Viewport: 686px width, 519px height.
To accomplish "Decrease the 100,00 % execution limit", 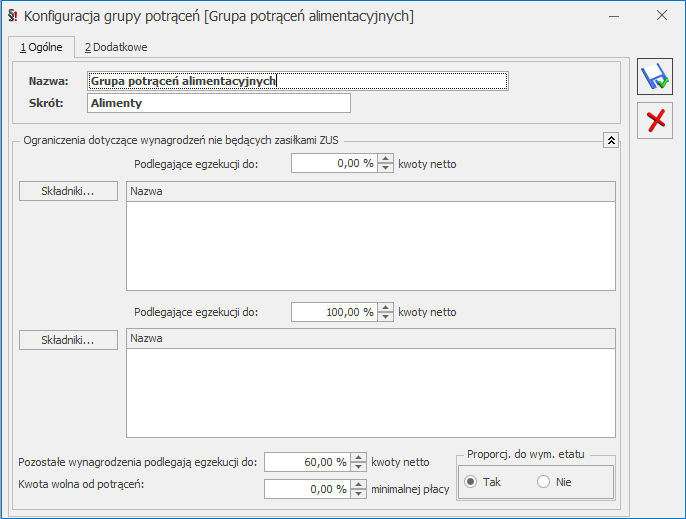I will click(386, 317).
